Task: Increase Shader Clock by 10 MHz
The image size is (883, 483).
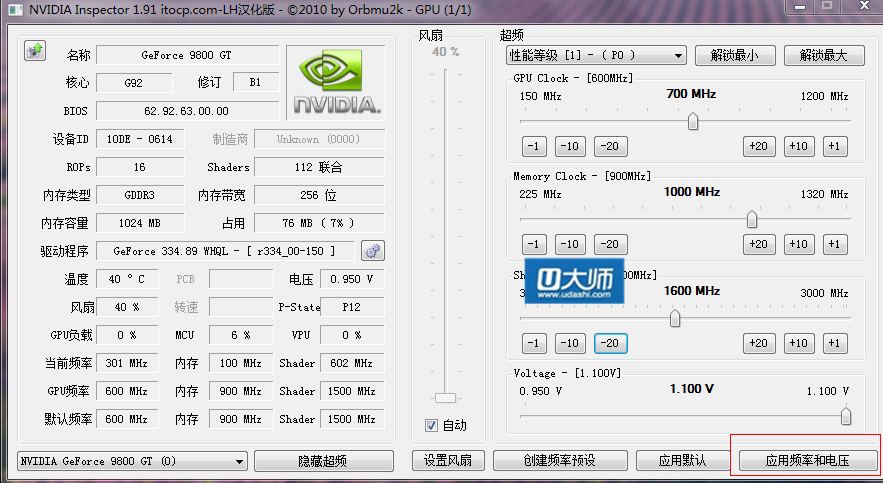Action: [x=799, y=343]
